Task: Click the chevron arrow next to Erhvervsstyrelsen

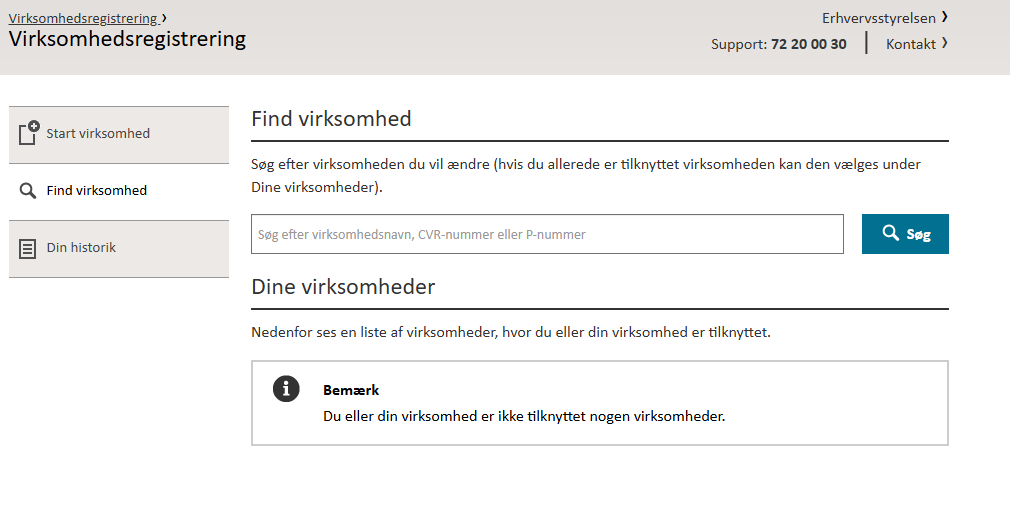Action: [x=944, y=17]
